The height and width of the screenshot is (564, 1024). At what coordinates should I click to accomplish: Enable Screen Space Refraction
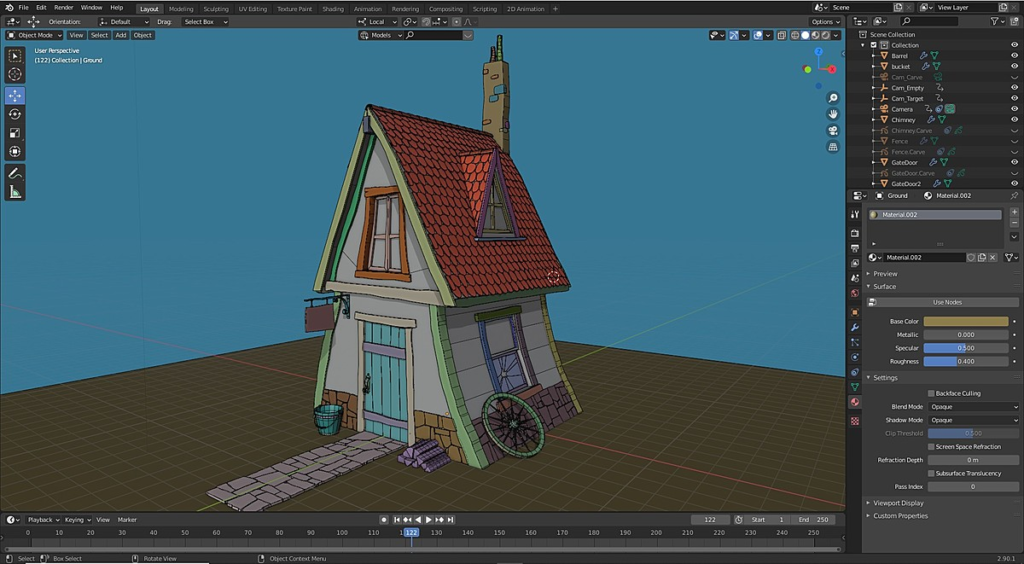931,446
